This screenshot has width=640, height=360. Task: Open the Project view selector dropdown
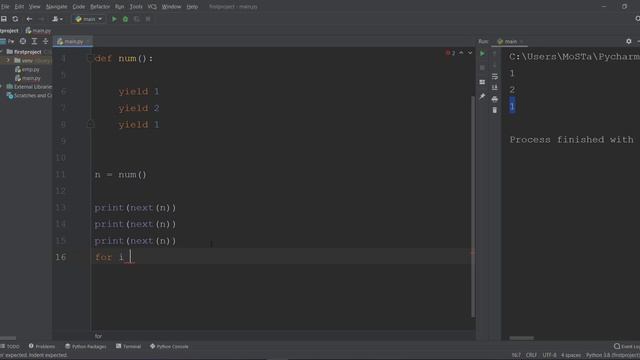tap(7, 41)
